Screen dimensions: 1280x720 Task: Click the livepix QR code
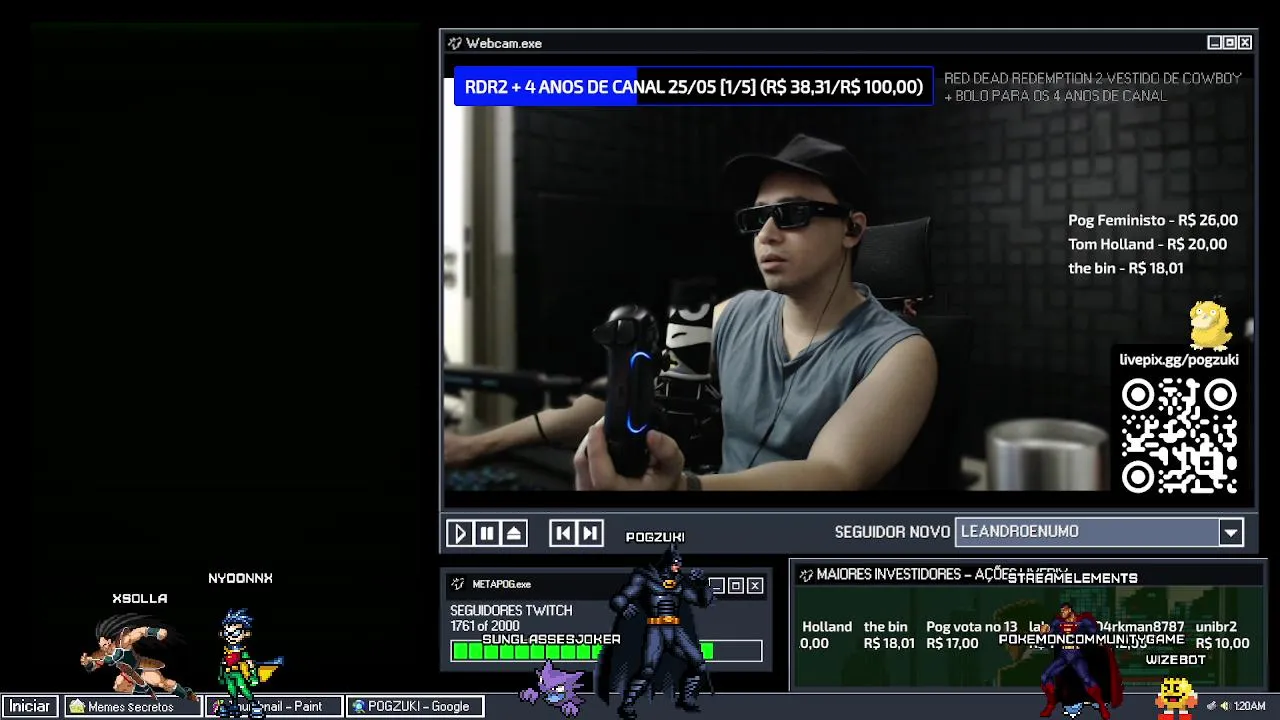pyautogui.click(x=1179, y=436)
